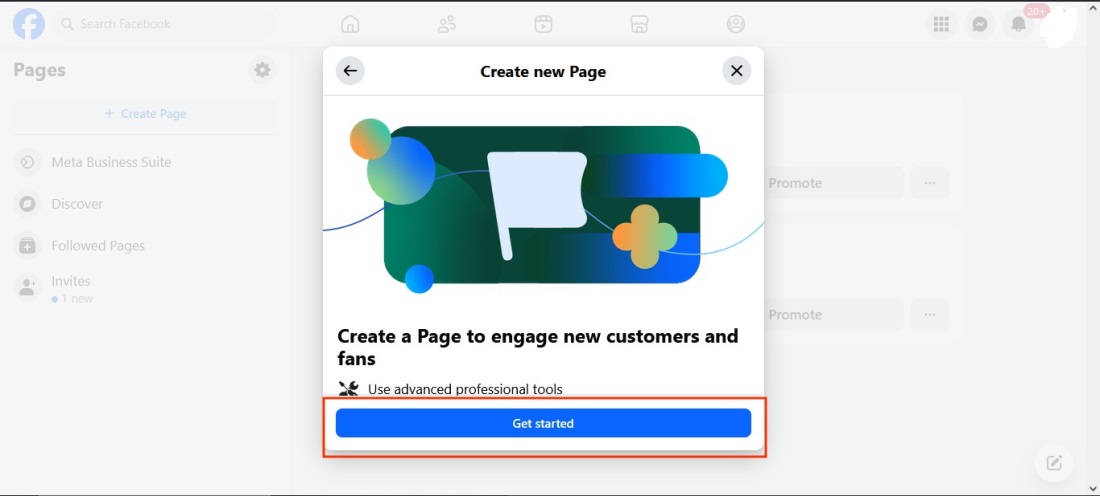Select Discover in Pages sidebar
The height and width of the screenshot is (496, 1100).
coord(77,204)
